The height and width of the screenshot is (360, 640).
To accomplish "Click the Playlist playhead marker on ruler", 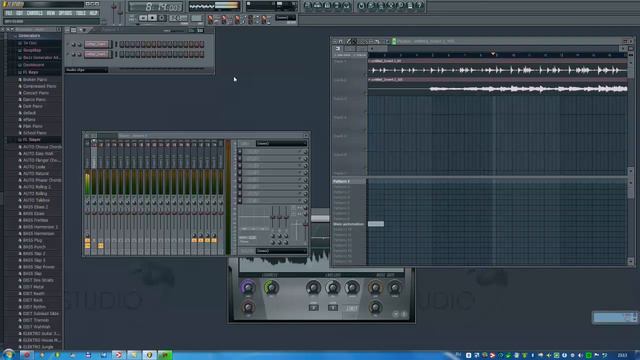I will 493,53.
